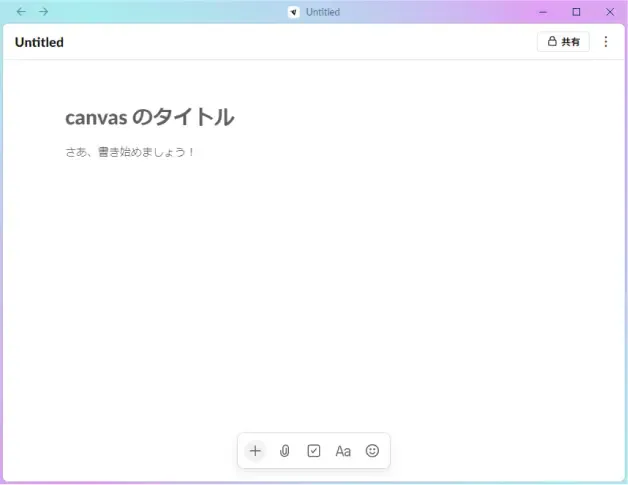Open the three-dot more options menu
This screenshot has height=485, width=628.
pos(606,42)
